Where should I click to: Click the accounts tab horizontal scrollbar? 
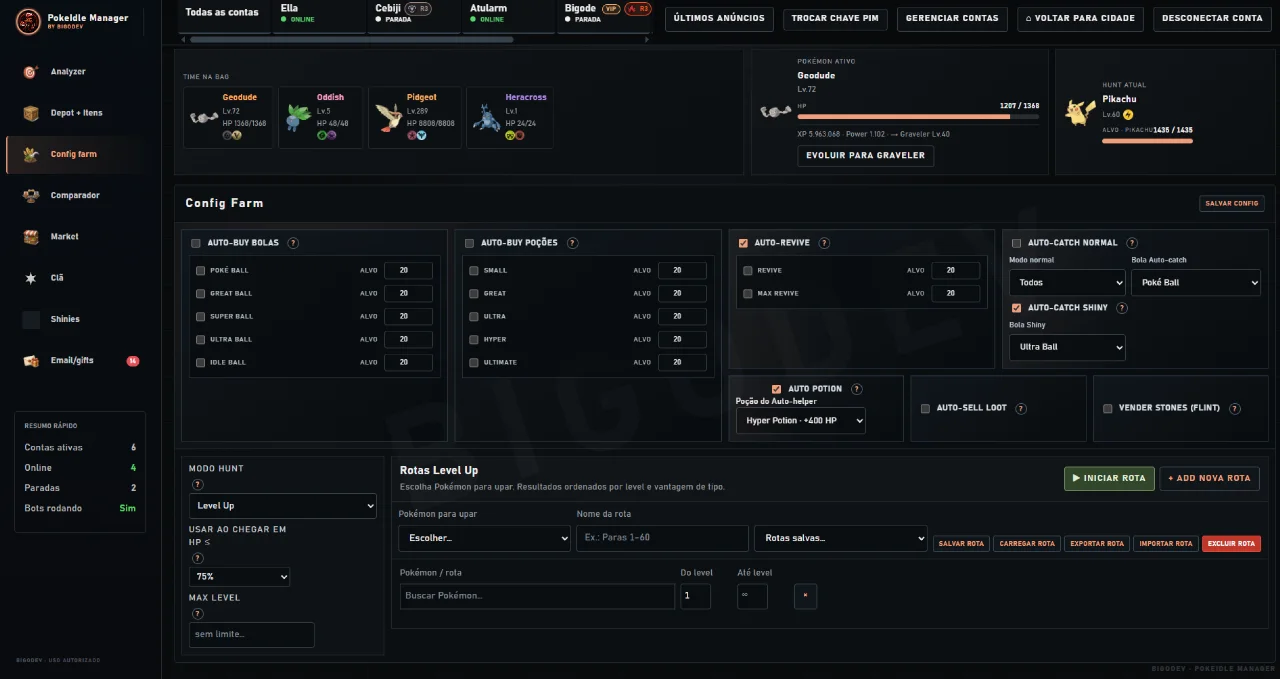coord(351,40)
